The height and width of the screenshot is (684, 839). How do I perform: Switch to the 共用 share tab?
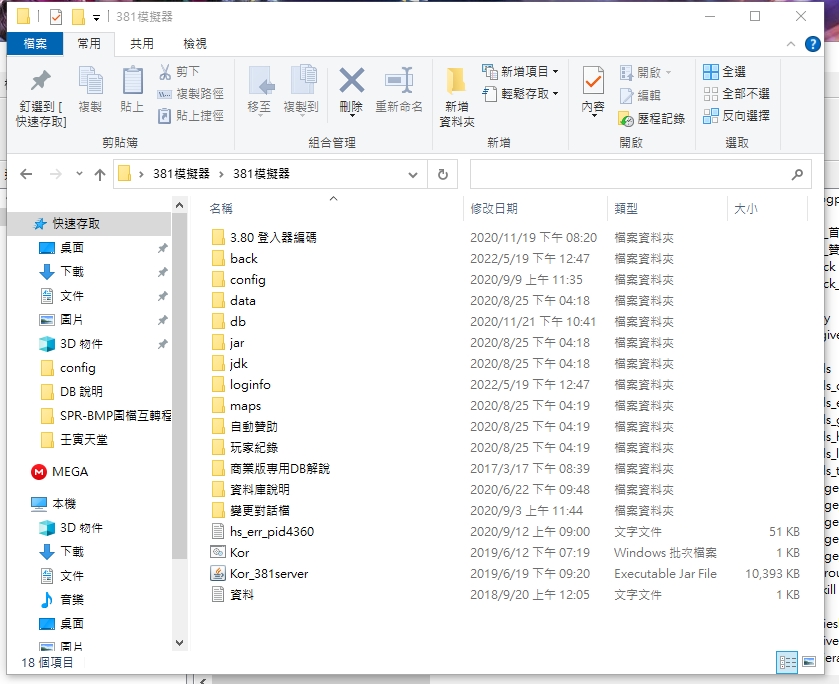pyautogui.click(x=142, y=44)
